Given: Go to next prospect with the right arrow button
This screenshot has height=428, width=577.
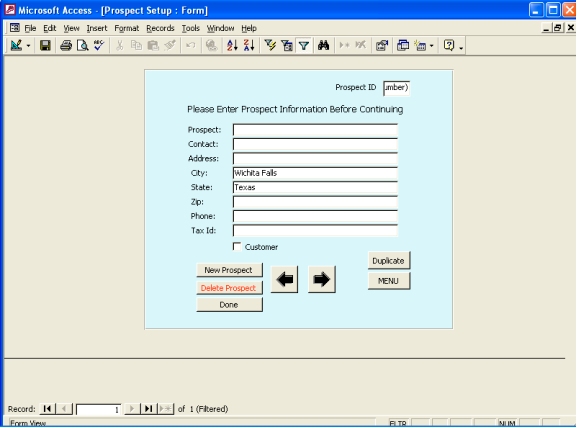Looking at the screenshot, I should 322,280.
